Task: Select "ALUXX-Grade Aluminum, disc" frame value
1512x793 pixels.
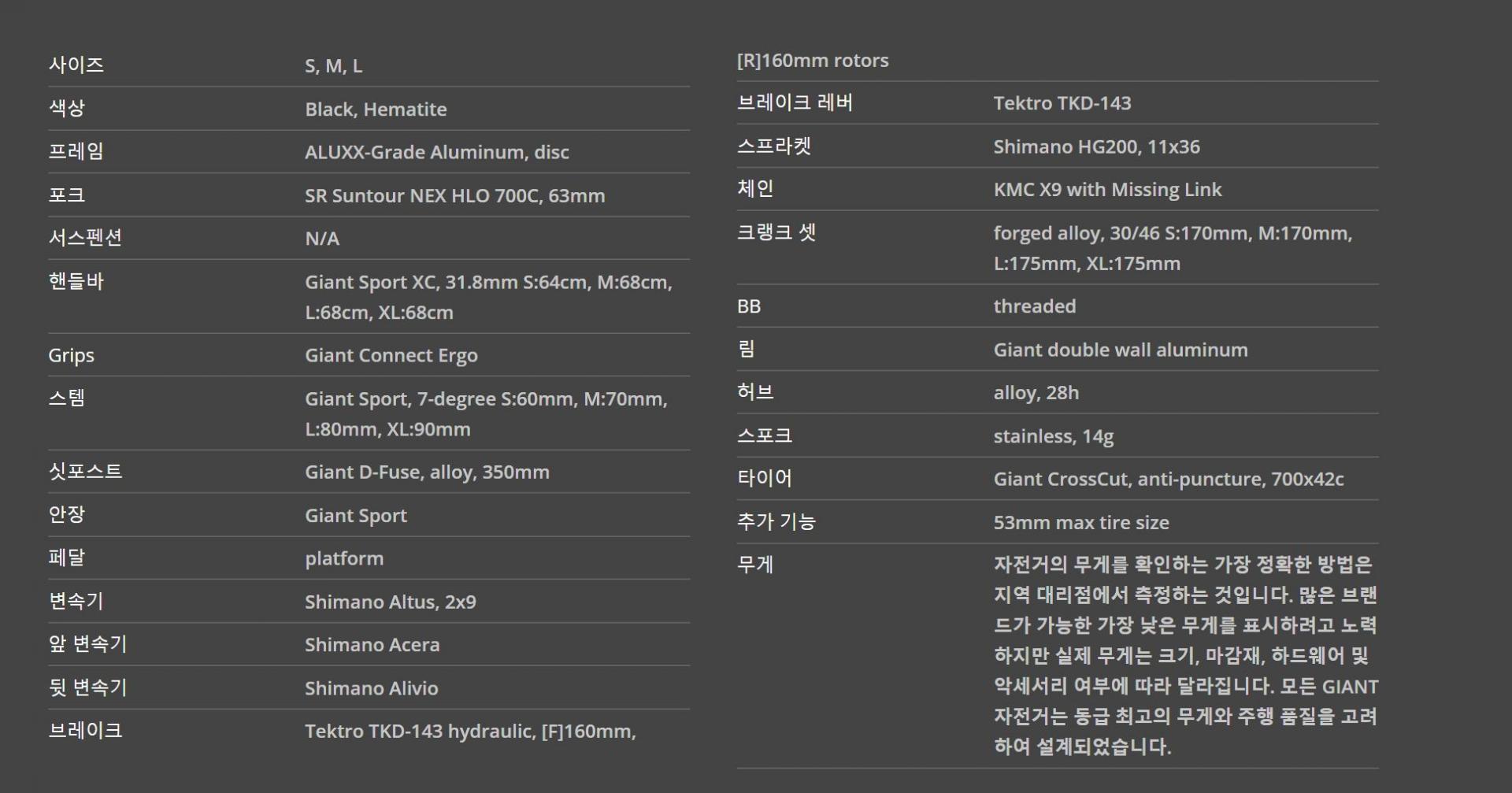Action: (x=437, y=152)
